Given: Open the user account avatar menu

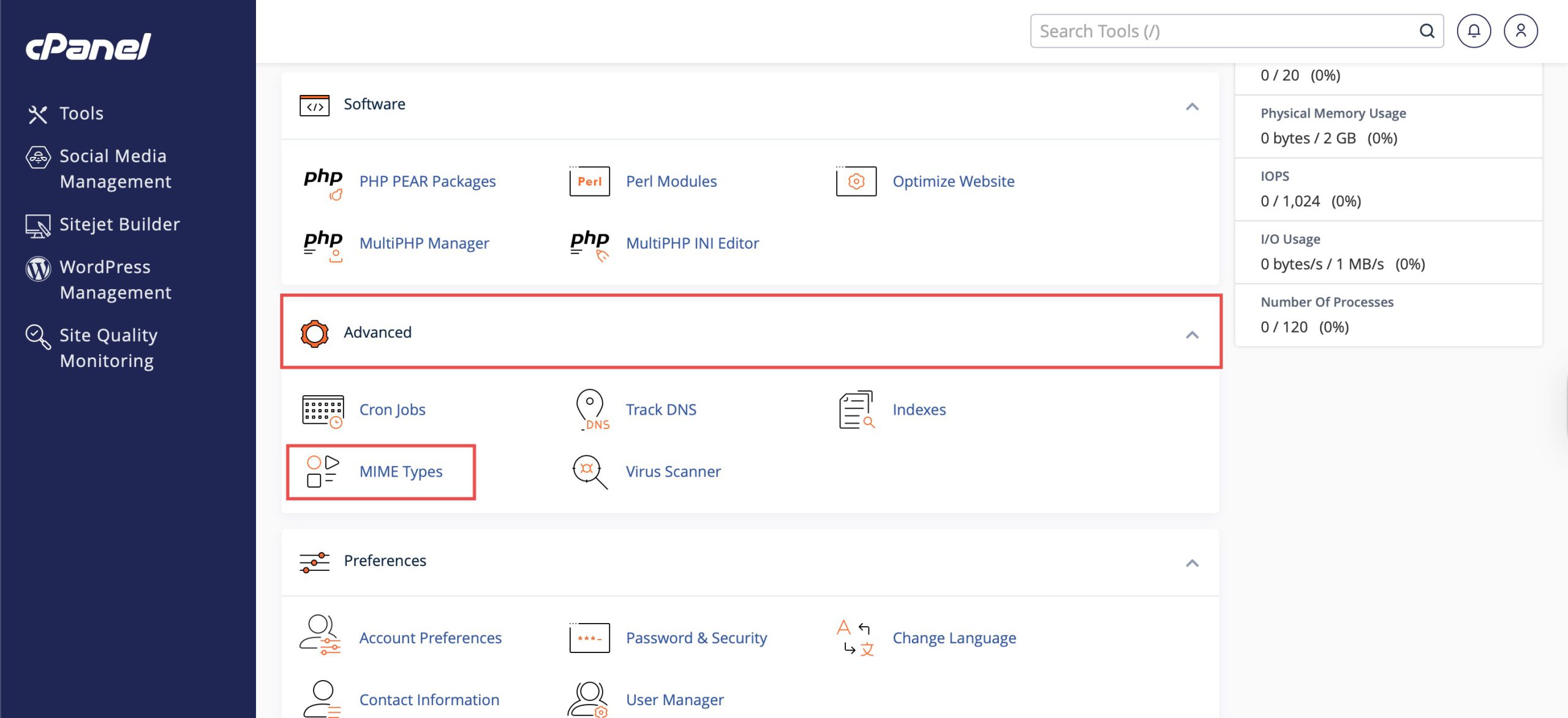Looking at the screenshot, I should pos(1520,31).
